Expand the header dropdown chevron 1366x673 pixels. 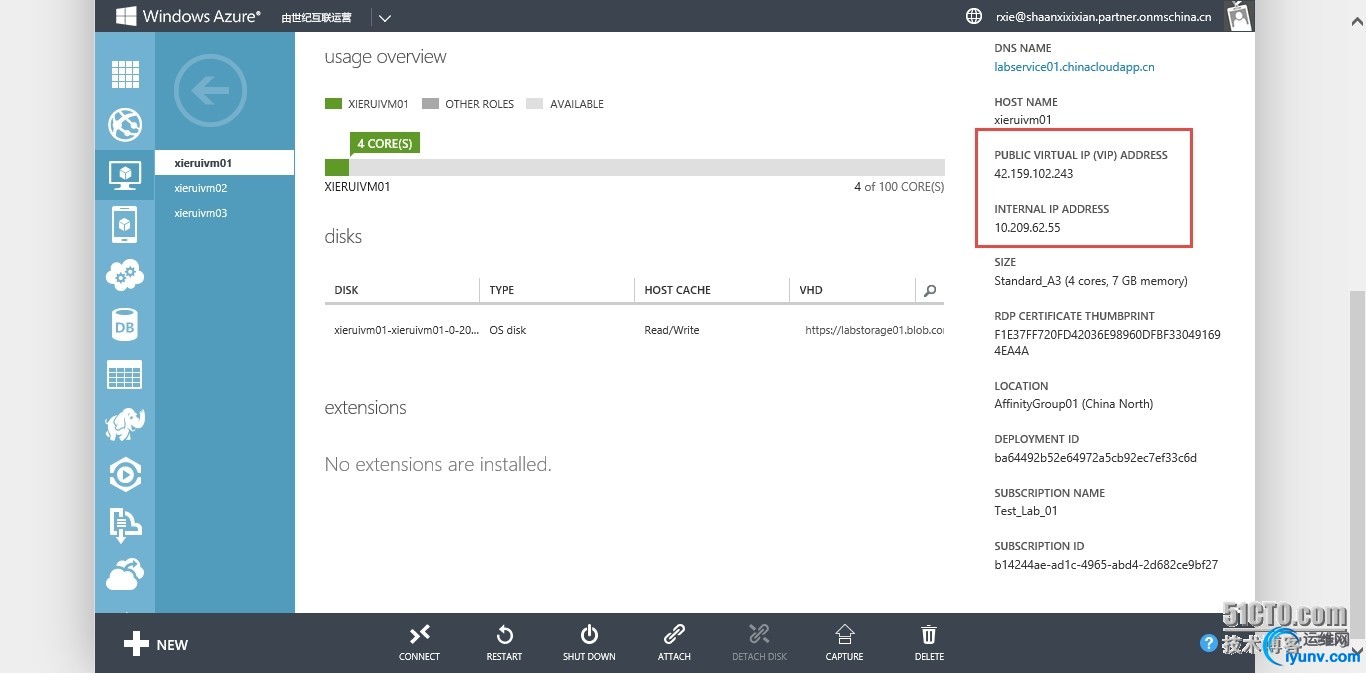click(x=385, y=17)
